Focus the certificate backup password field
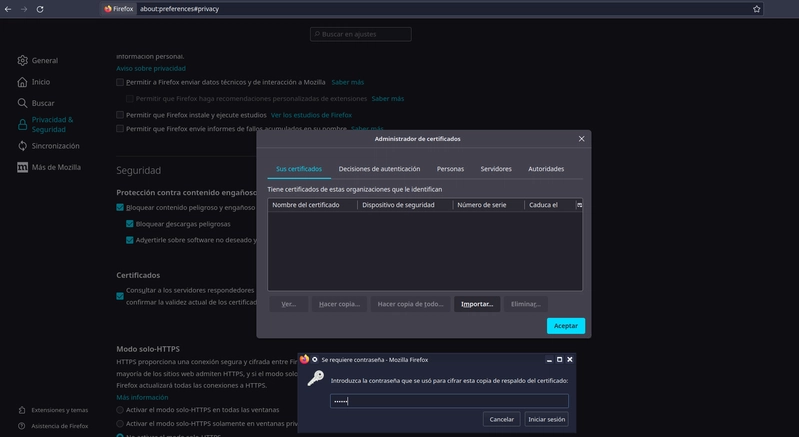Image resolution: width=799 pixels, height=437 pixels. click(449, 401)
